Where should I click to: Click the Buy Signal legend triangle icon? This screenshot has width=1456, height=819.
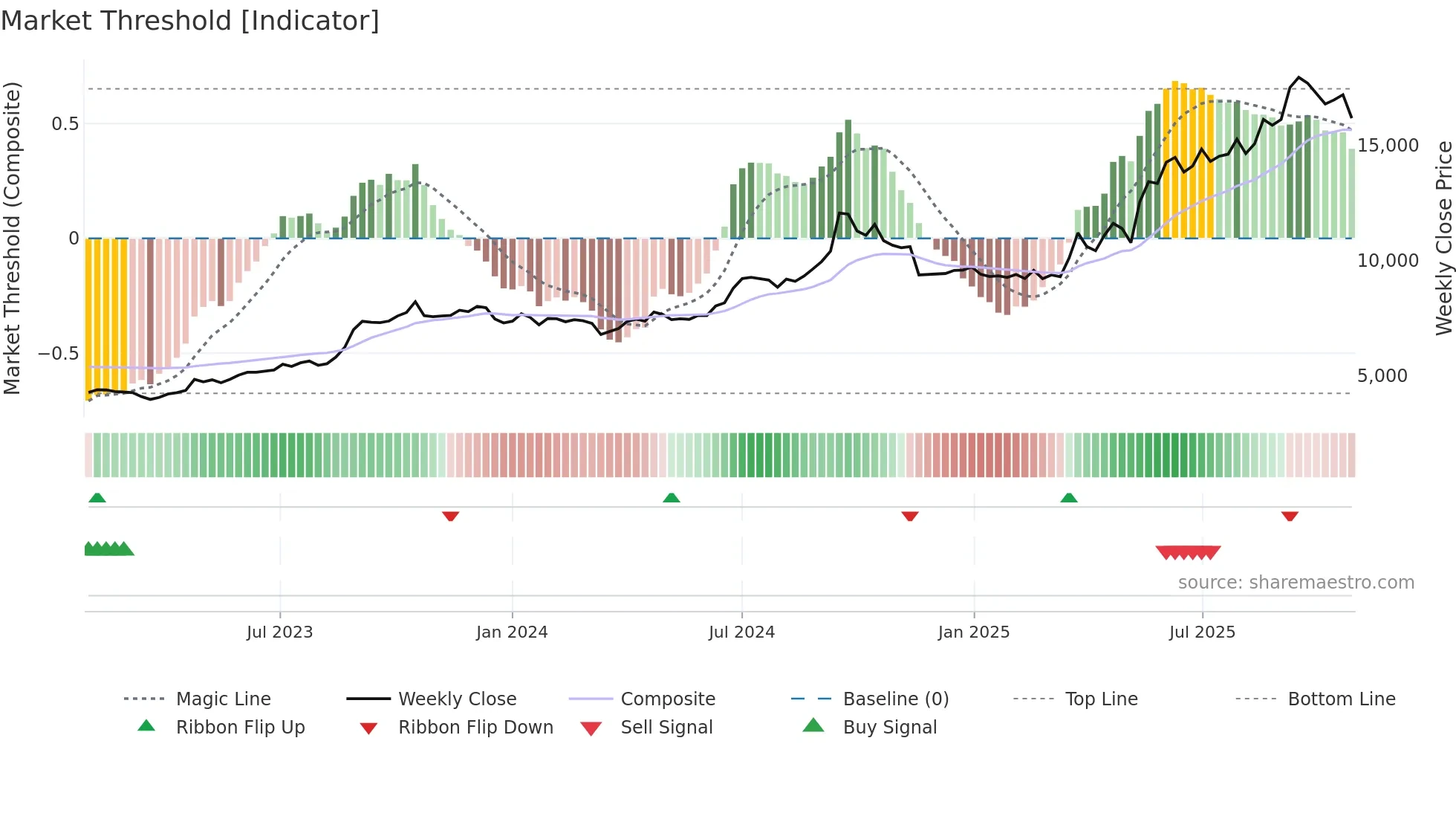[x=813, y=725]
